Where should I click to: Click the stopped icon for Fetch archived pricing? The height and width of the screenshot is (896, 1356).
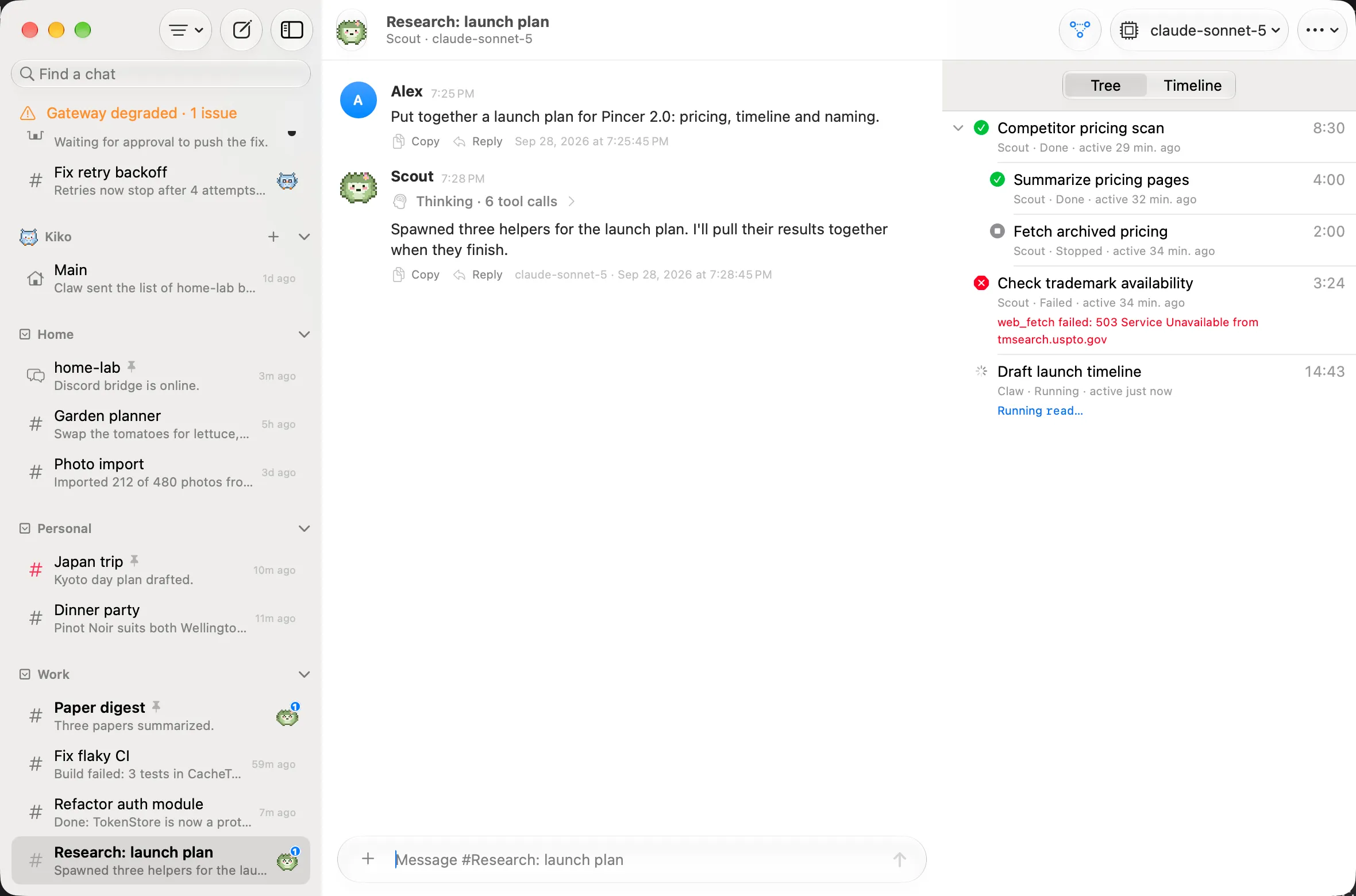click(x=997, y=231)
